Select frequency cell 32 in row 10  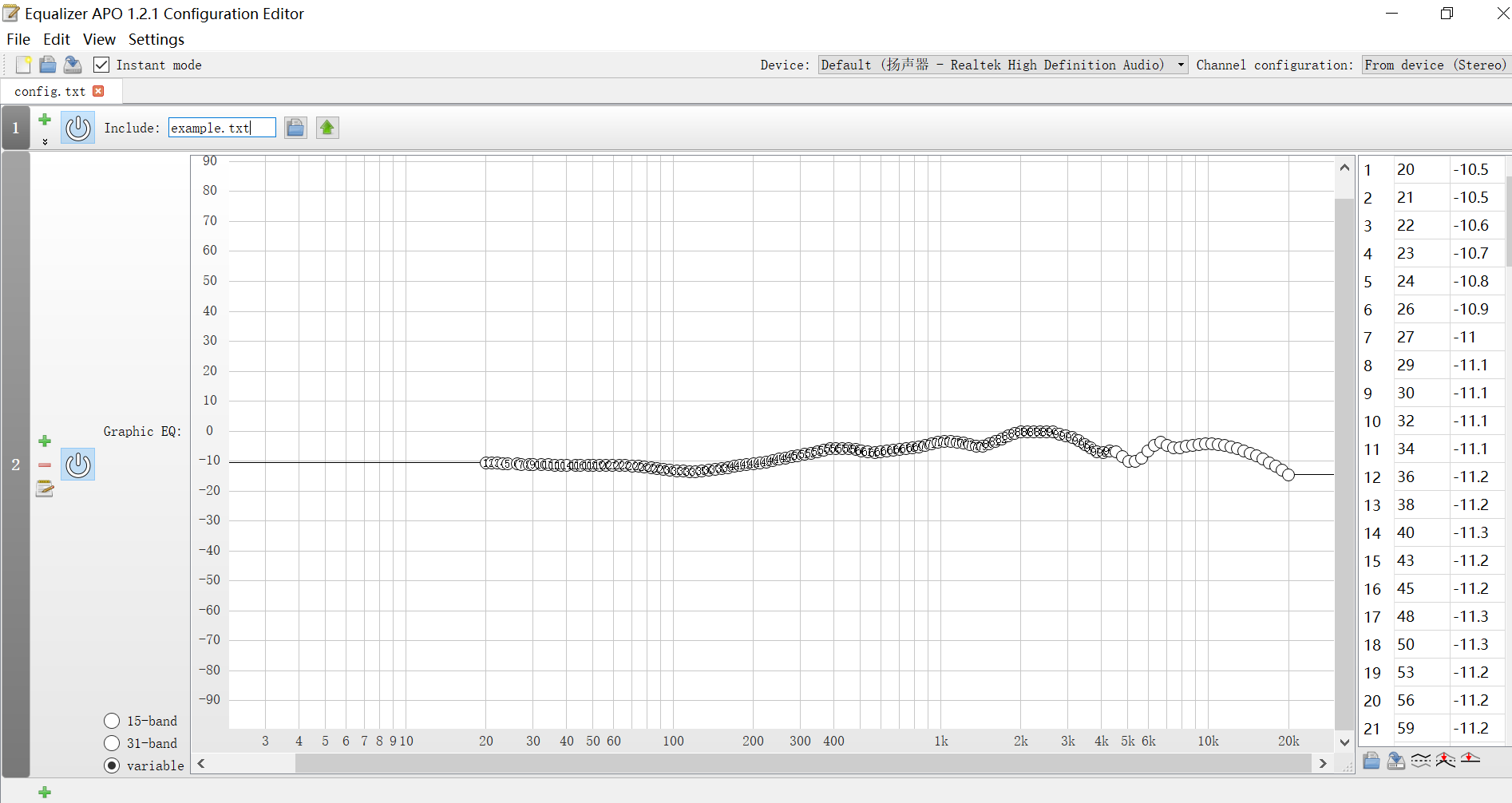[1422, 421]
